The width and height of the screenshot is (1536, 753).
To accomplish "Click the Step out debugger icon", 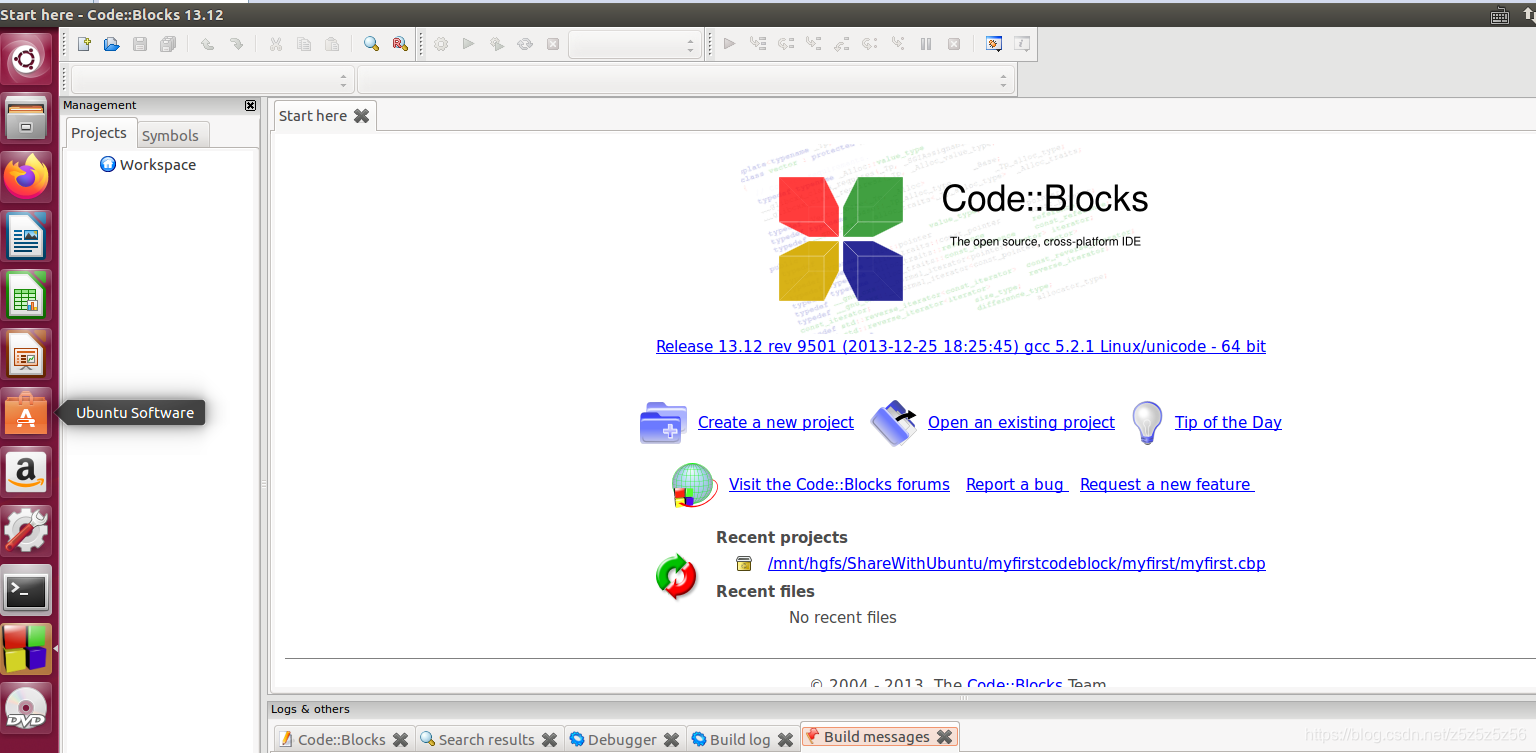I will click(x=841, y=44).
